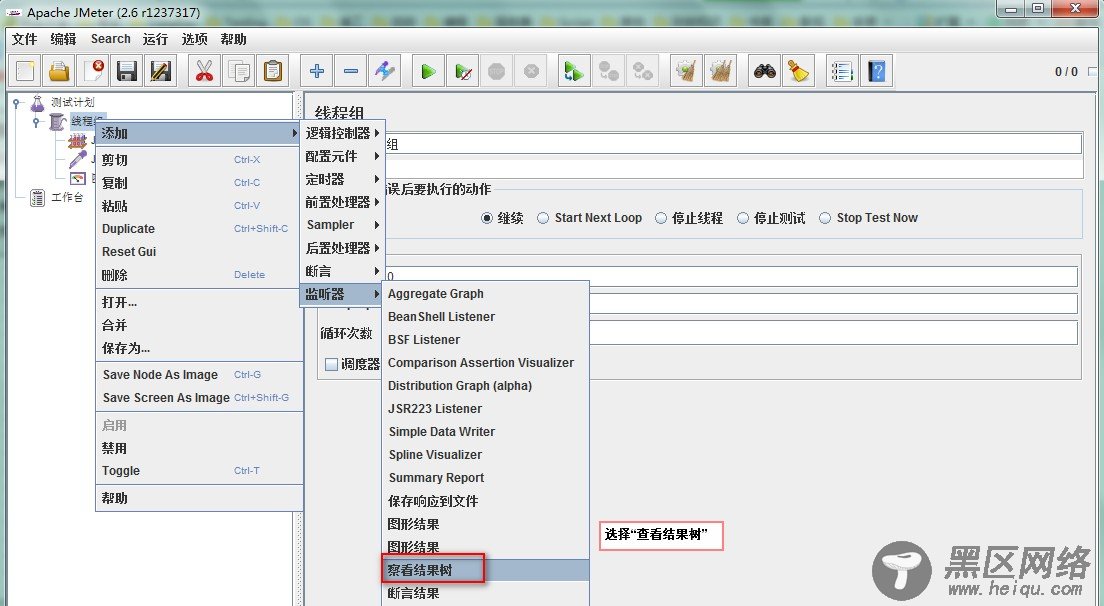The width and height of the screenshot is (1104, 606).
Task: Expand the 逻辑控制器 submenu
Action: tap(342, 133)
